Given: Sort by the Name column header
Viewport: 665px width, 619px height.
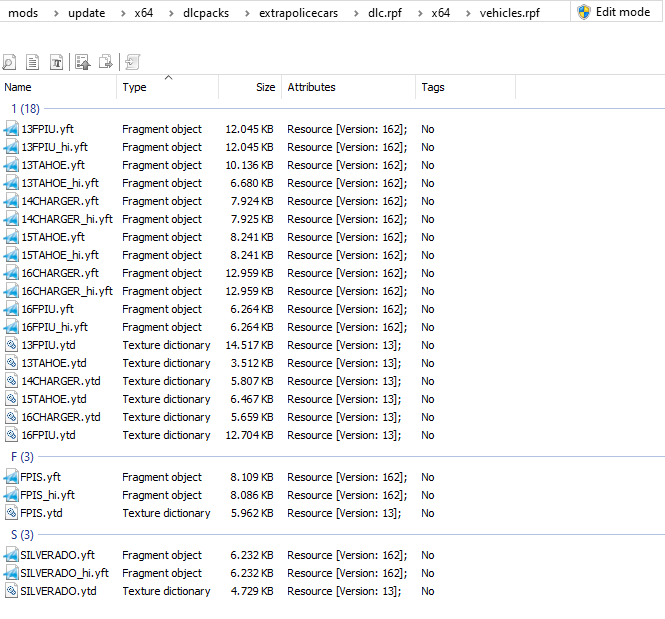Looking at the screenshot, I should [x=59, y=87].
